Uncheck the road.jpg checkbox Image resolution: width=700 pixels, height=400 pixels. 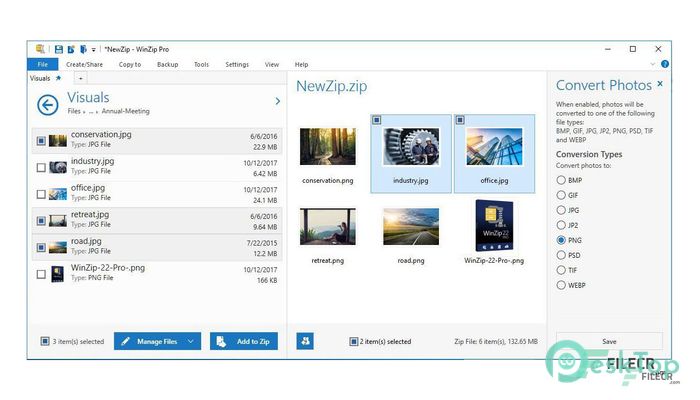pos(41,247)
